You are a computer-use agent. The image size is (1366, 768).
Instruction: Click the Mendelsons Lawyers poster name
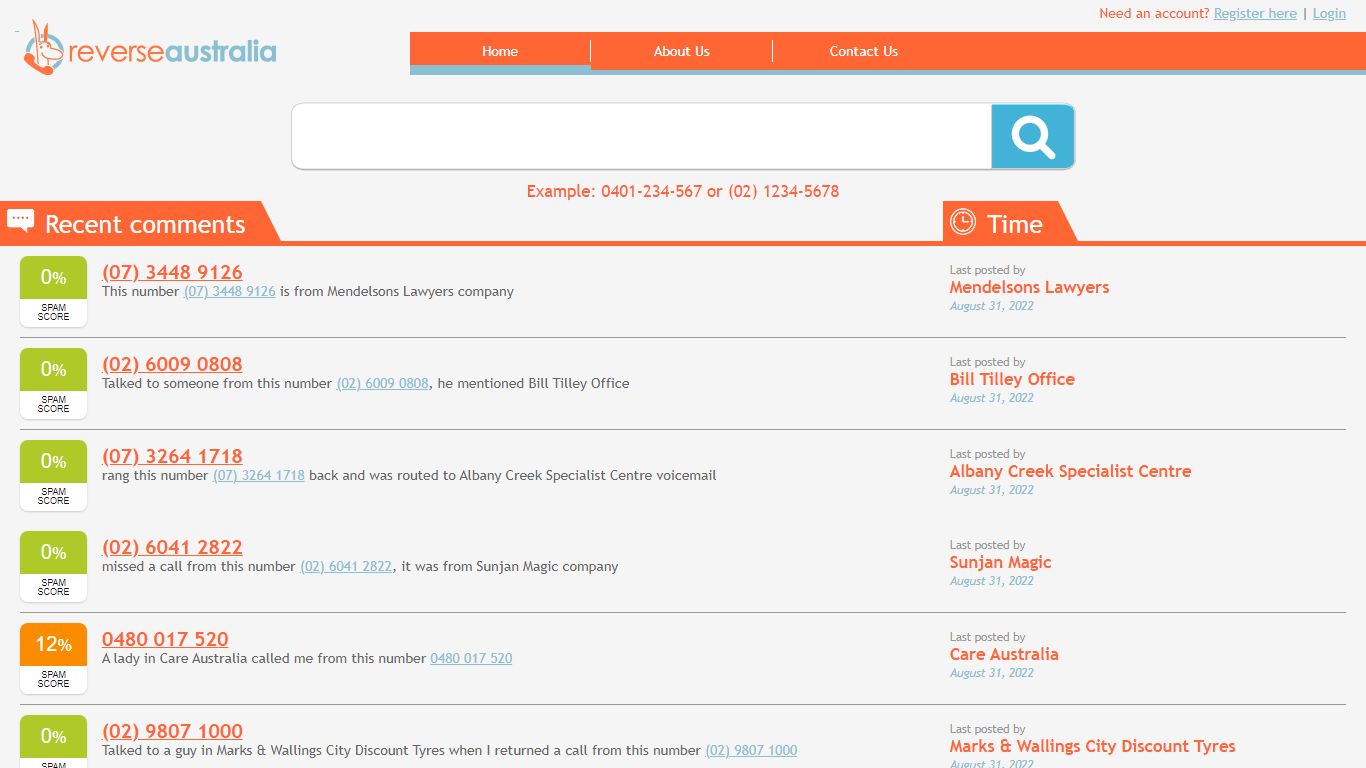(1029, 288)
